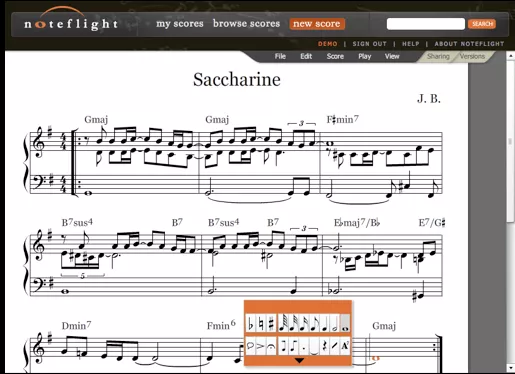Image resolution: width=515 pixels, height=374 pixels.
Task: Apply the accent articulation from the palette
Action: click(261, 346)
